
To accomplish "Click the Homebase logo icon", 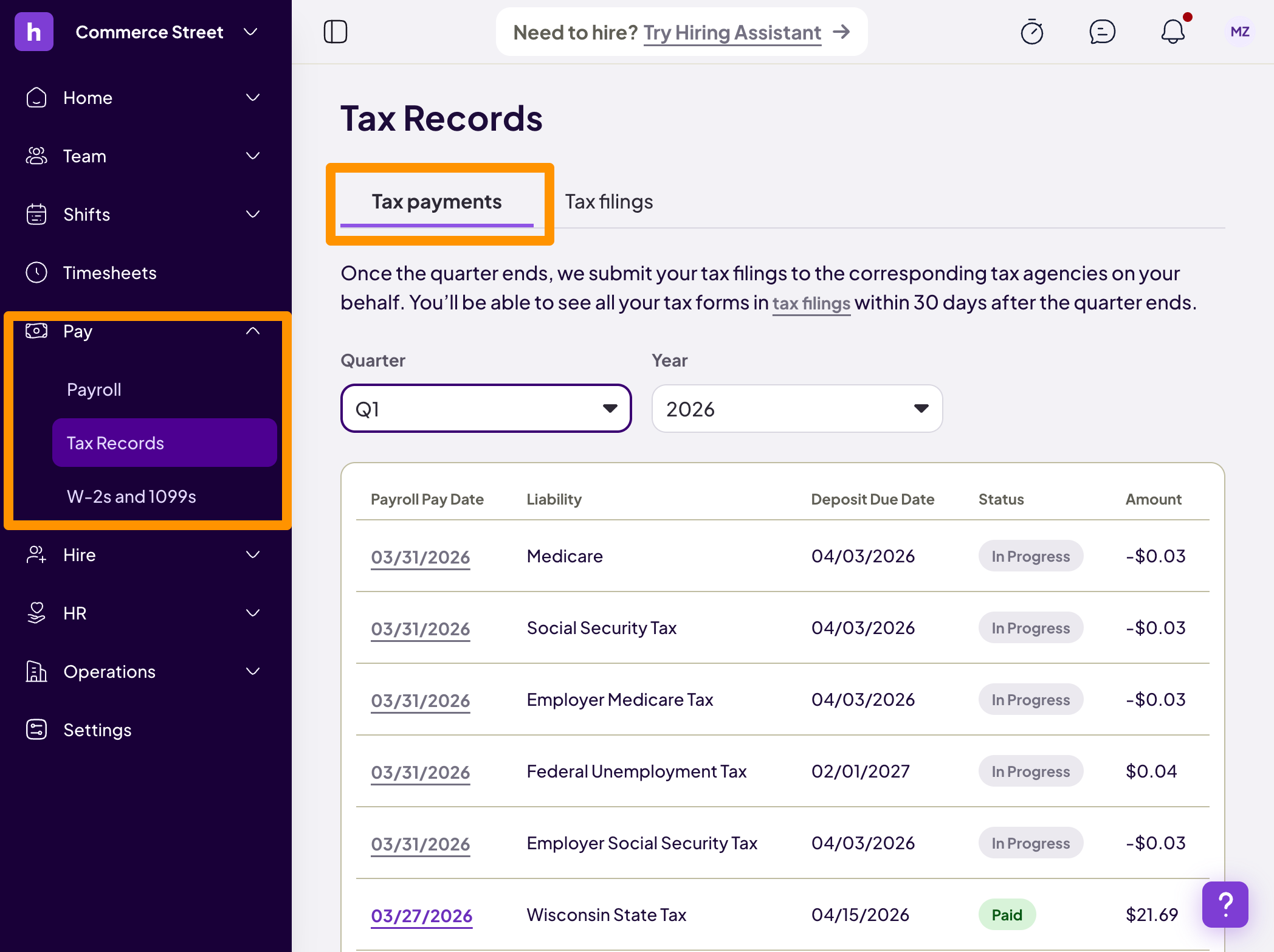I will click(34, 32).
